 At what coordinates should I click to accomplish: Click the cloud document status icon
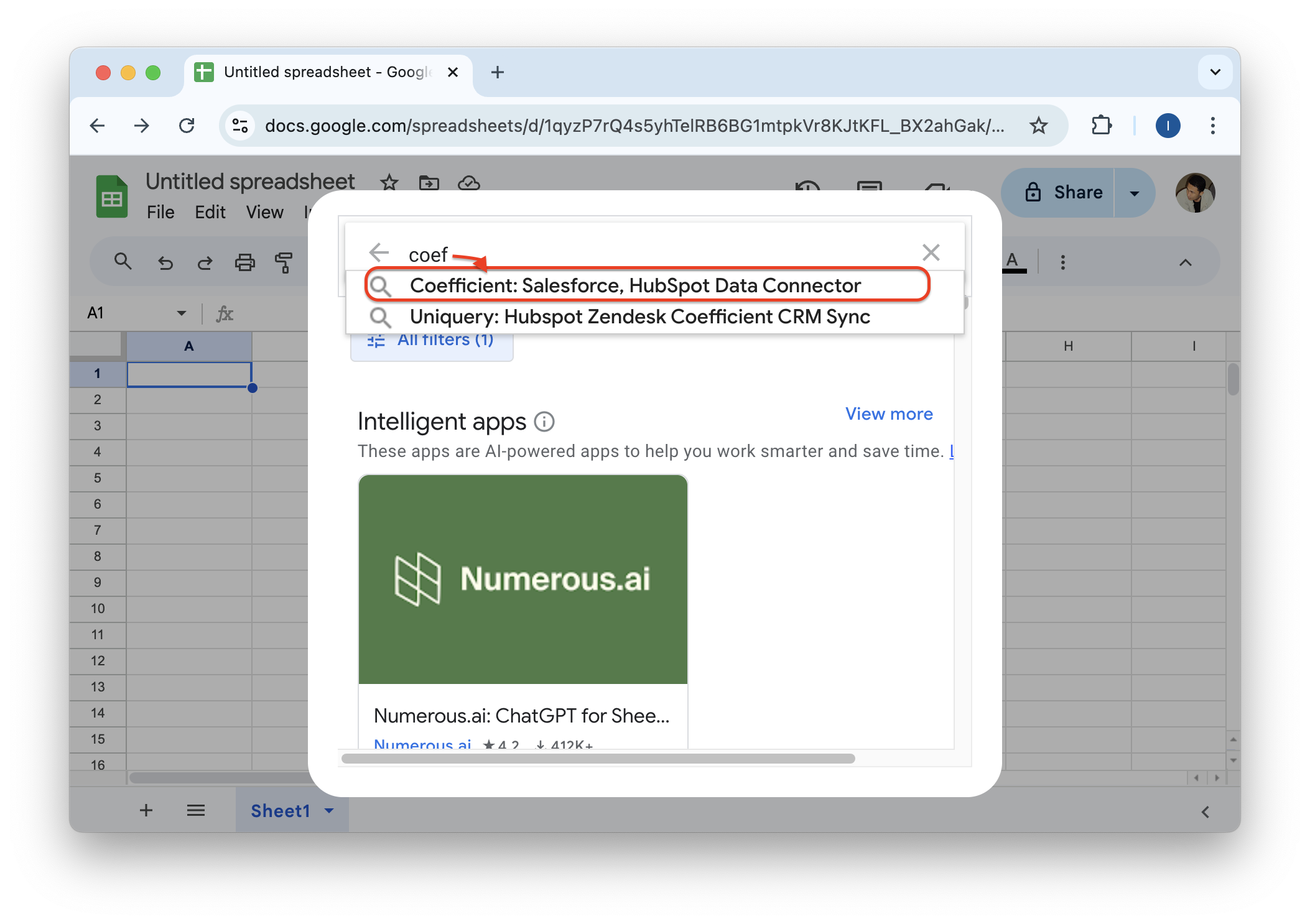click(x=468, y=183)
